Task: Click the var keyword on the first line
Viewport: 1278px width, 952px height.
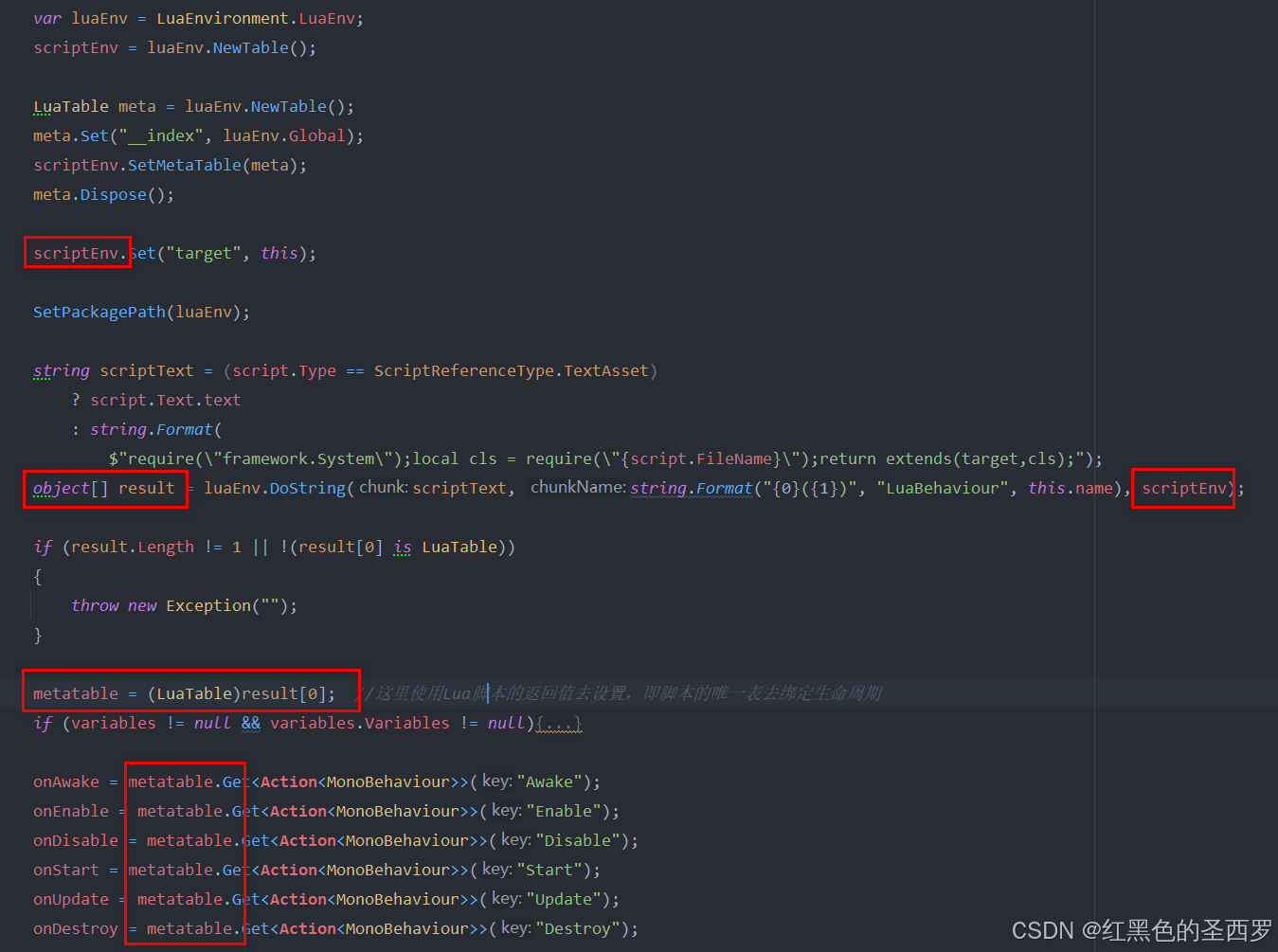Action: coord(47,19)
